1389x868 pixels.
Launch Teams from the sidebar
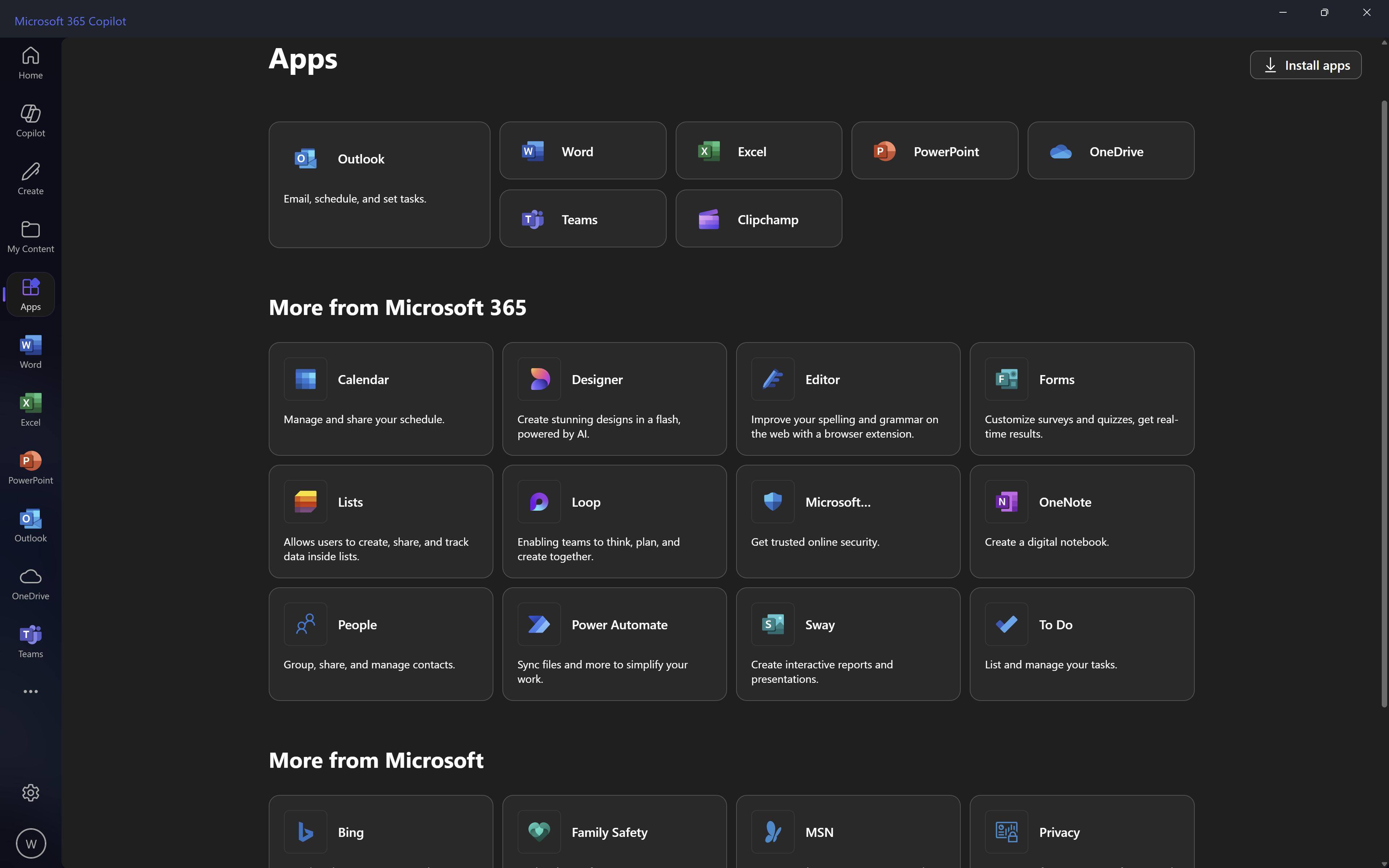click(x=30, y=641)
